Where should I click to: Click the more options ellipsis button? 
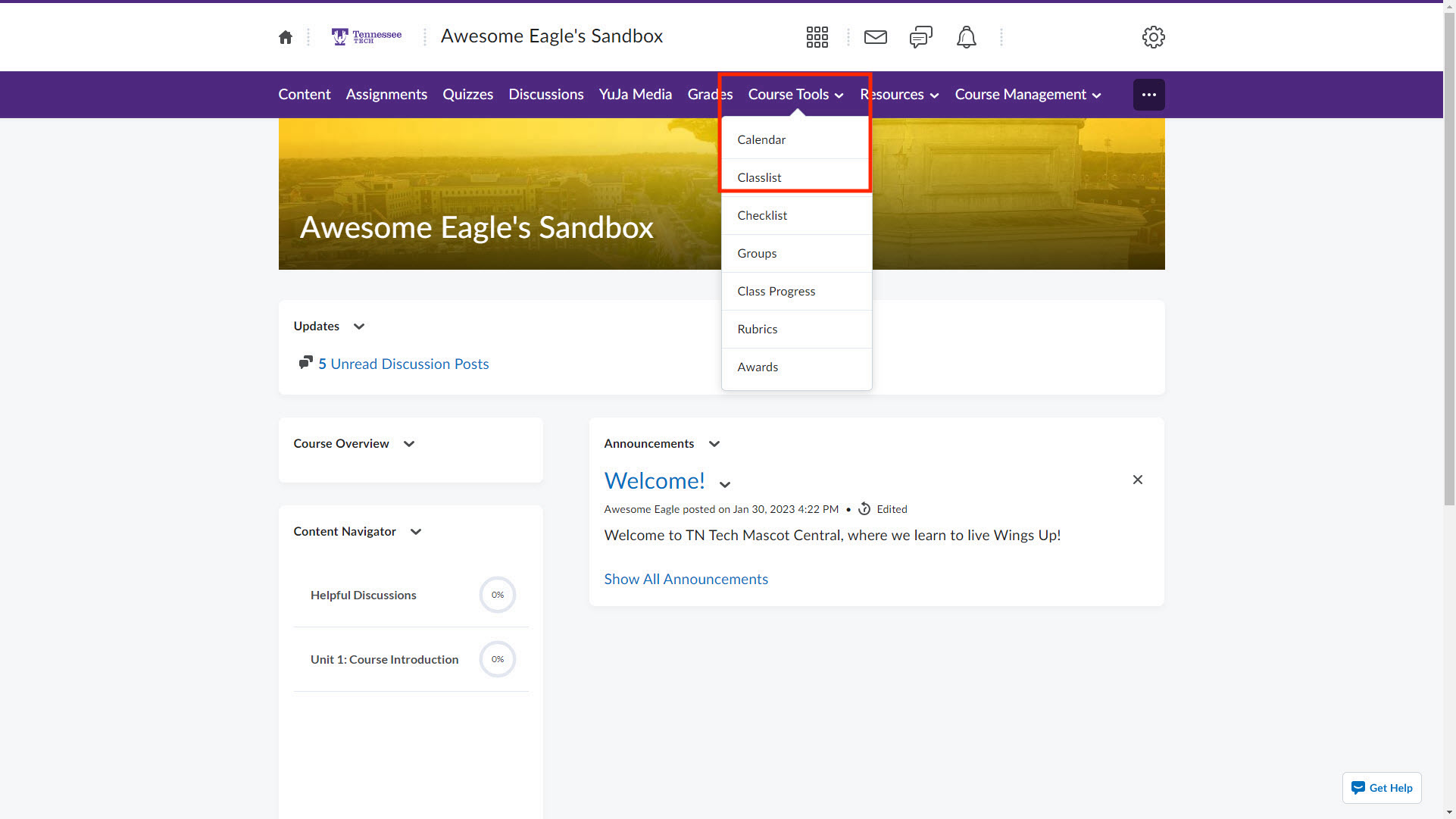point(1148,95)
